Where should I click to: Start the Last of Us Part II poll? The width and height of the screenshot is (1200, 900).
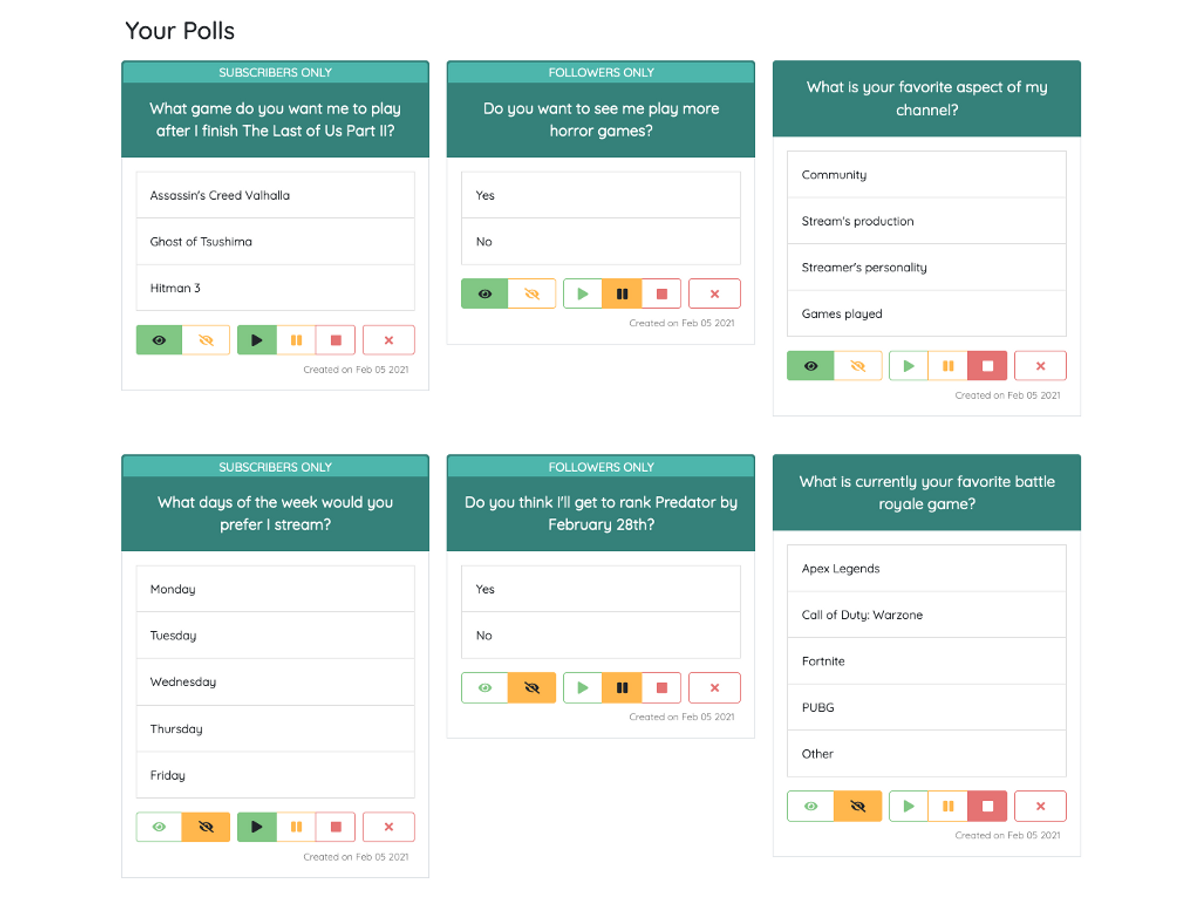[x=257, y=340]
